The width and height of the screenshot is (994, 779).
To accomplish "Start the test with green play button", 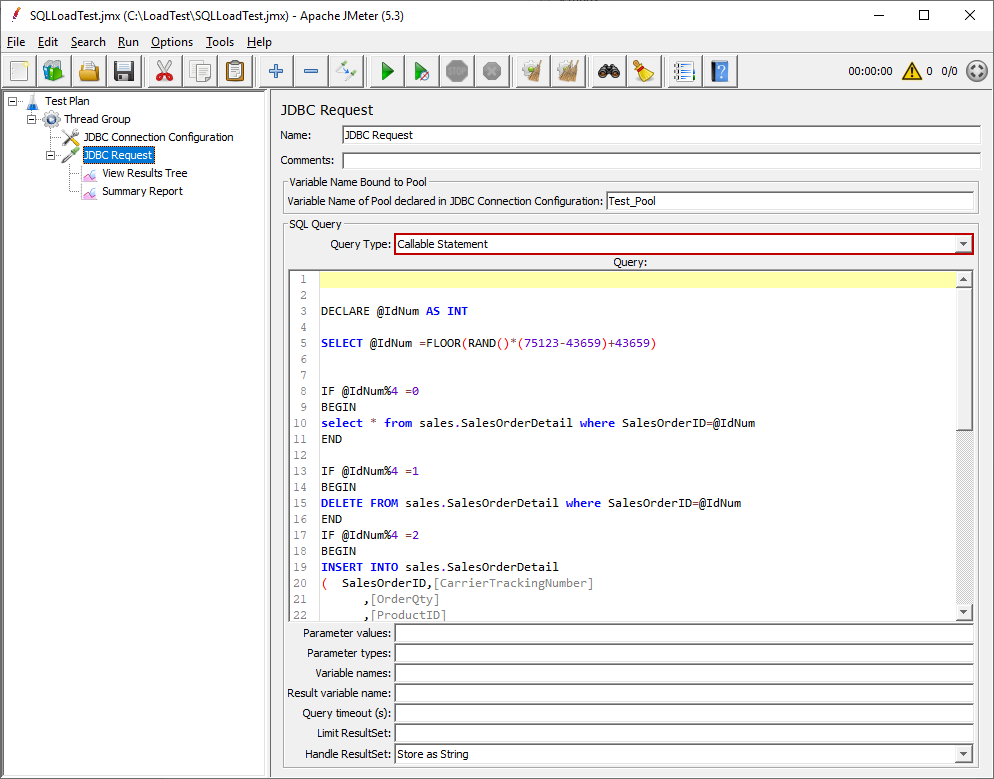I will pyautogui.click(x=387, y=71).
